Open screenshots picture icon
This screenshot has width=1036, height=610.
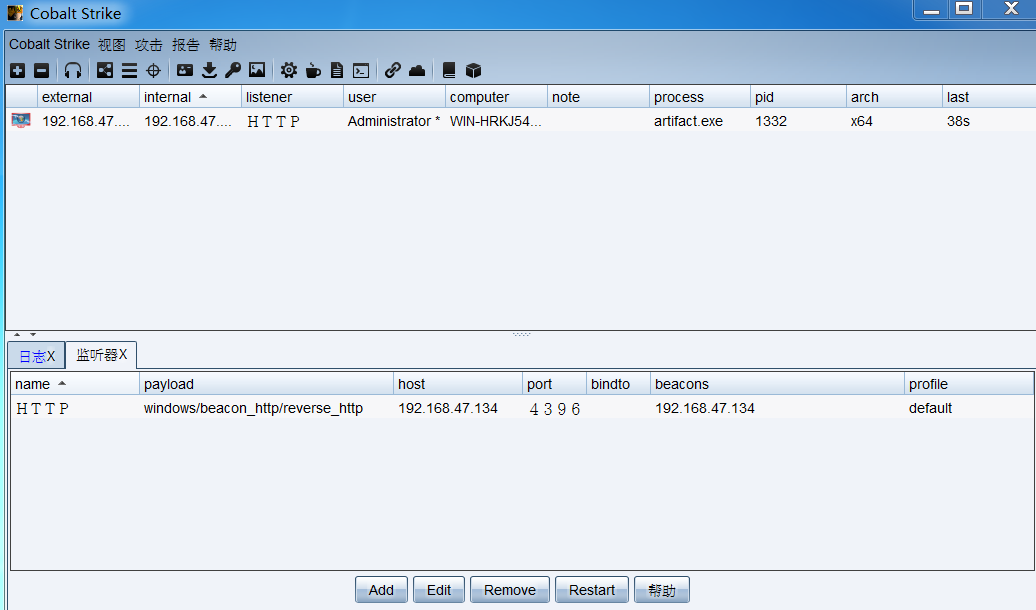coord(257,70)
